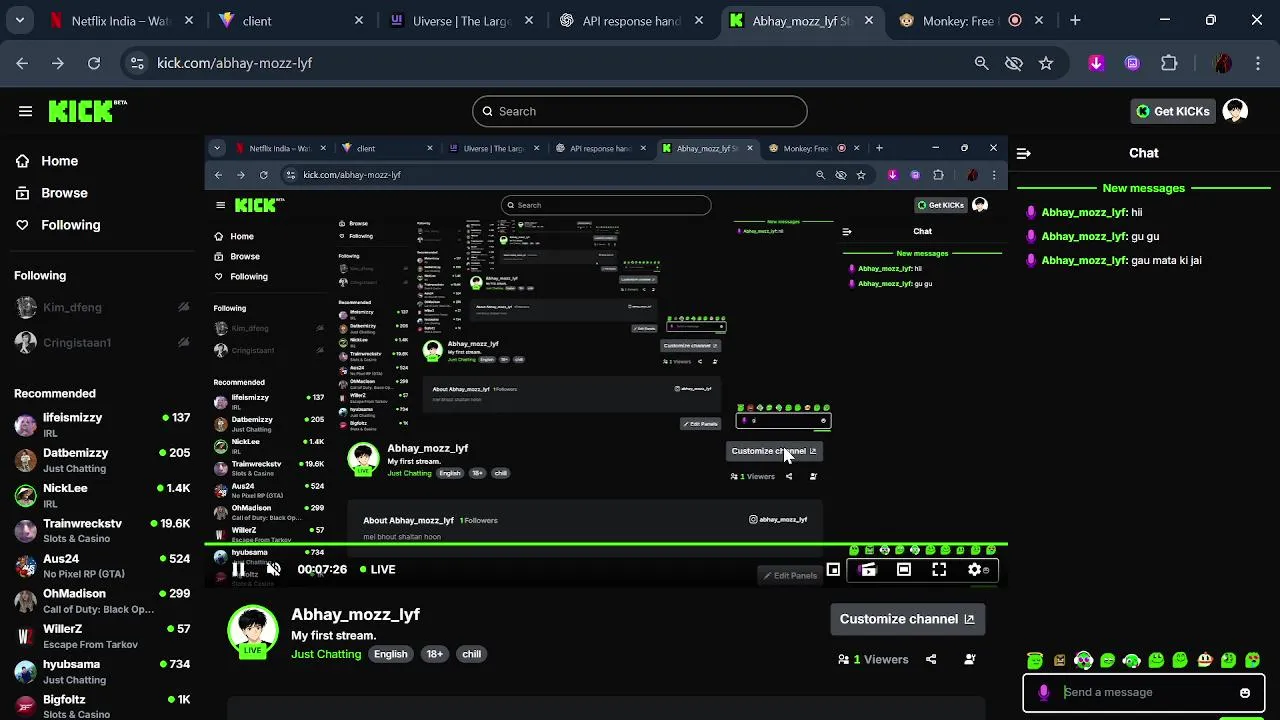Open OhMadison recommended channel
The image size is (1280, 720).
coord(102,601)
